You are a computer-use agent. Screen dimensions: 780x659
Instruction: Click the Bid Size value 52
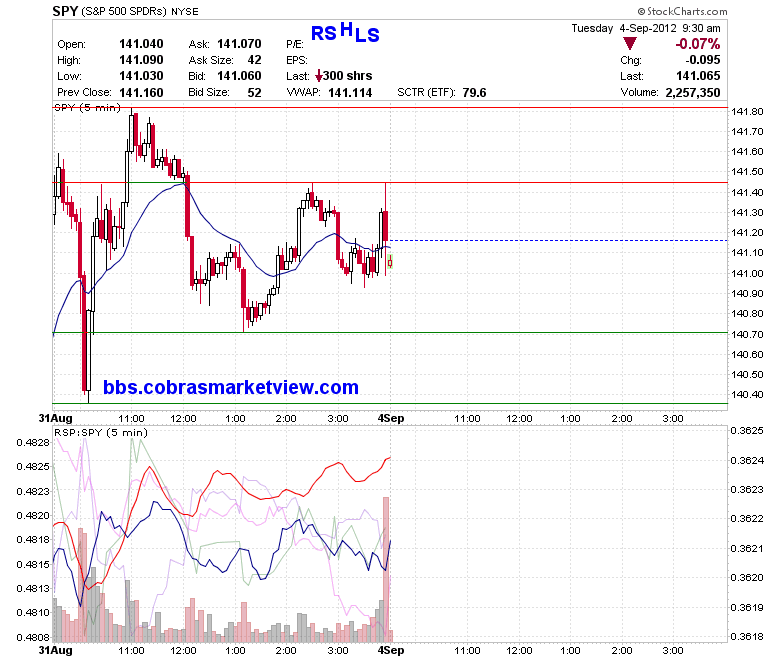tap(254, 93)
